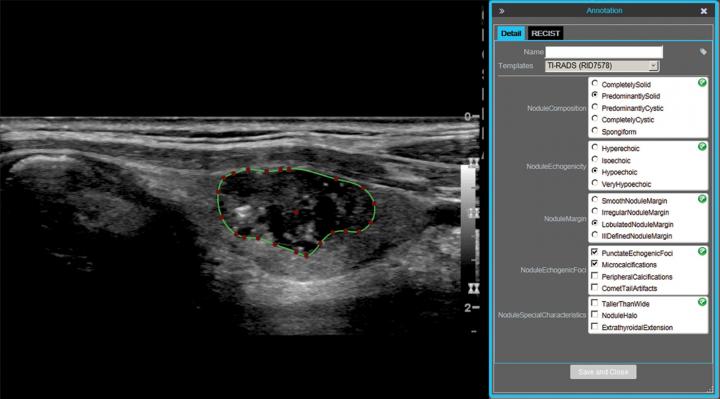Click green checkmark for NoduleMargin group
This screenshot has height=399, width=720.
(702, 199)
